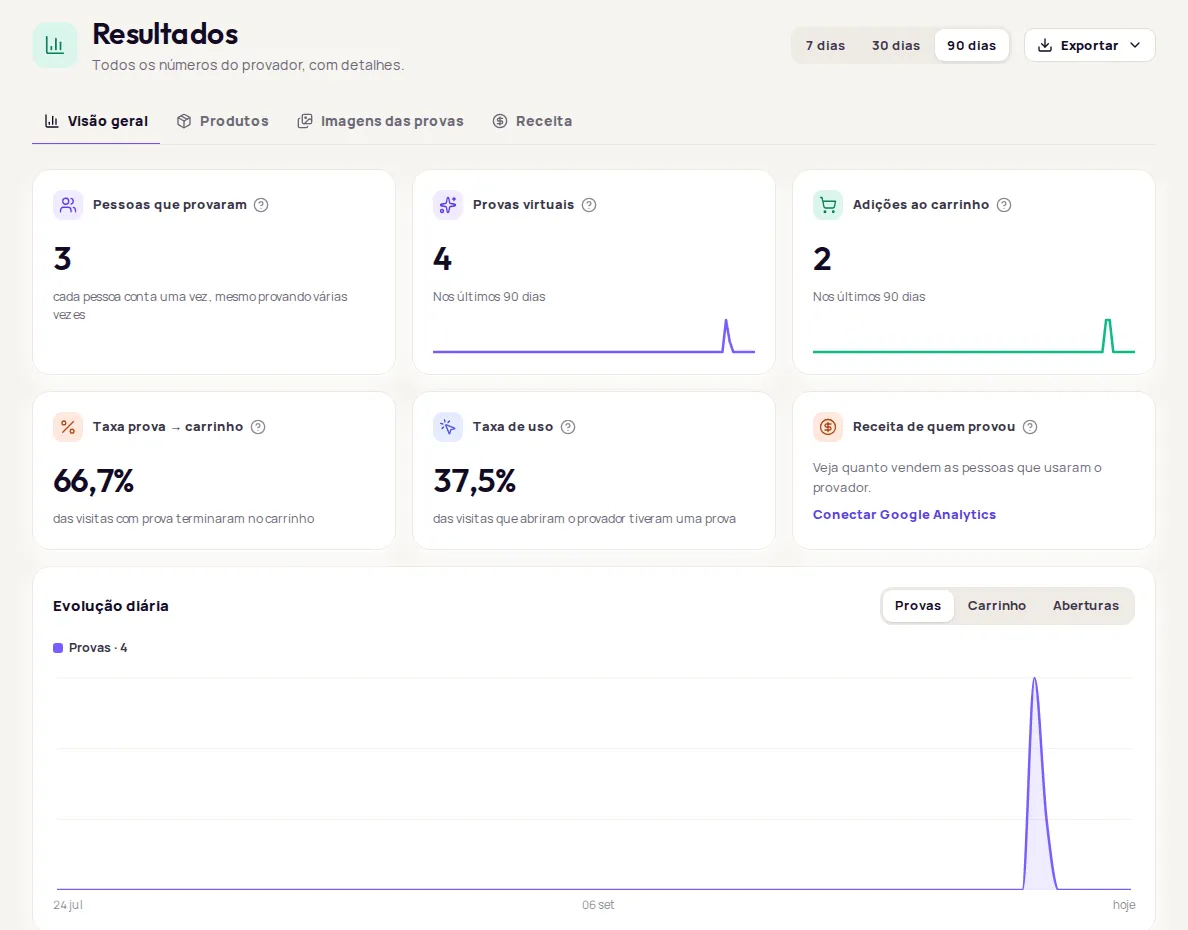
Task: Click the purple Provas legend swatch
Action: [x=58, y=648]
